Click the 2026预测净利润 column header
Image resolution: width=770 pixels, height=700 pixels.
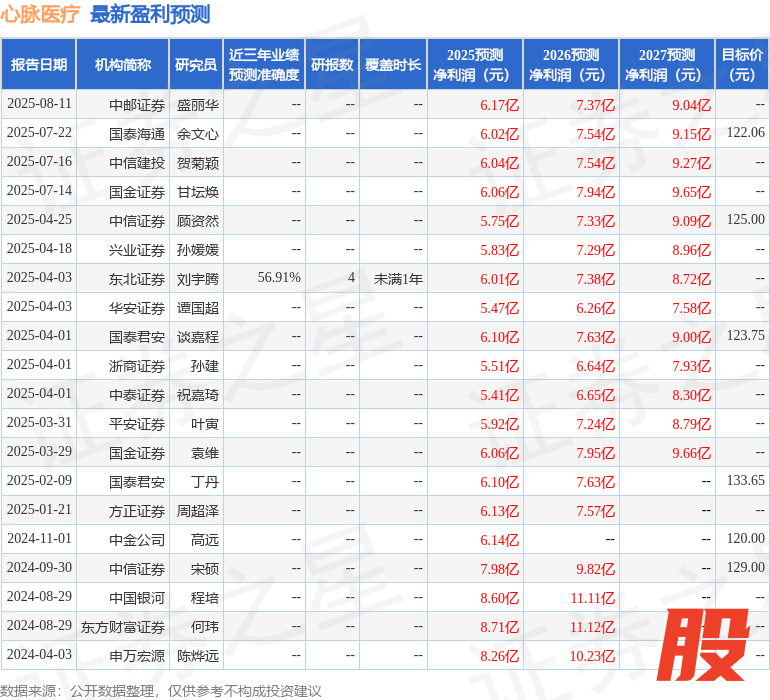[x=571, y=65]
